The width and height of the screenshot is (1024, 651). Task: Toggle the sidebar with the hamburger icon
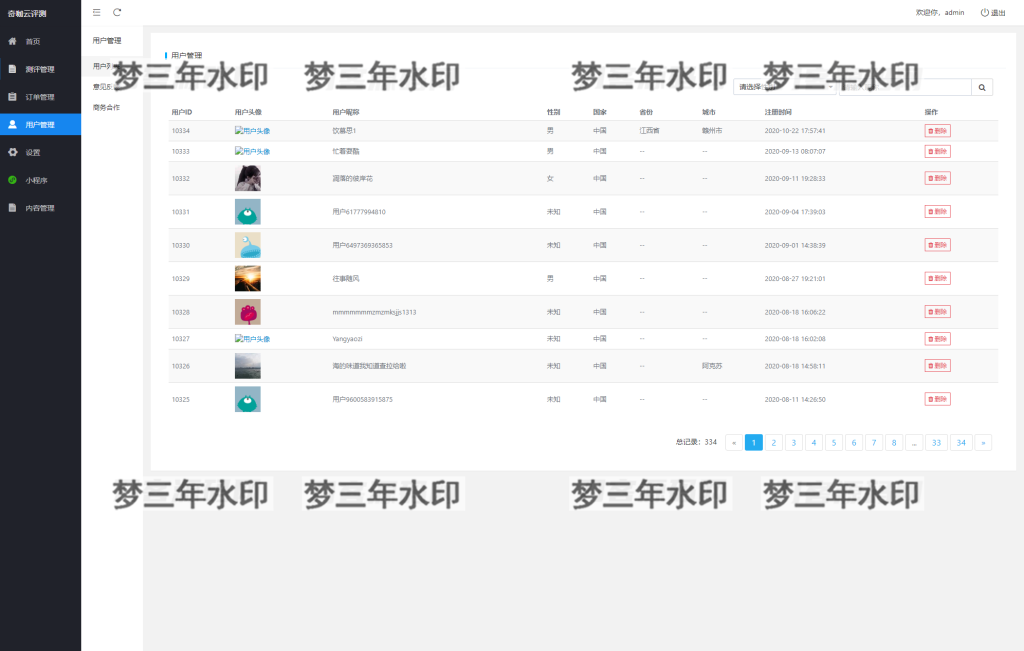pos(97,12)
